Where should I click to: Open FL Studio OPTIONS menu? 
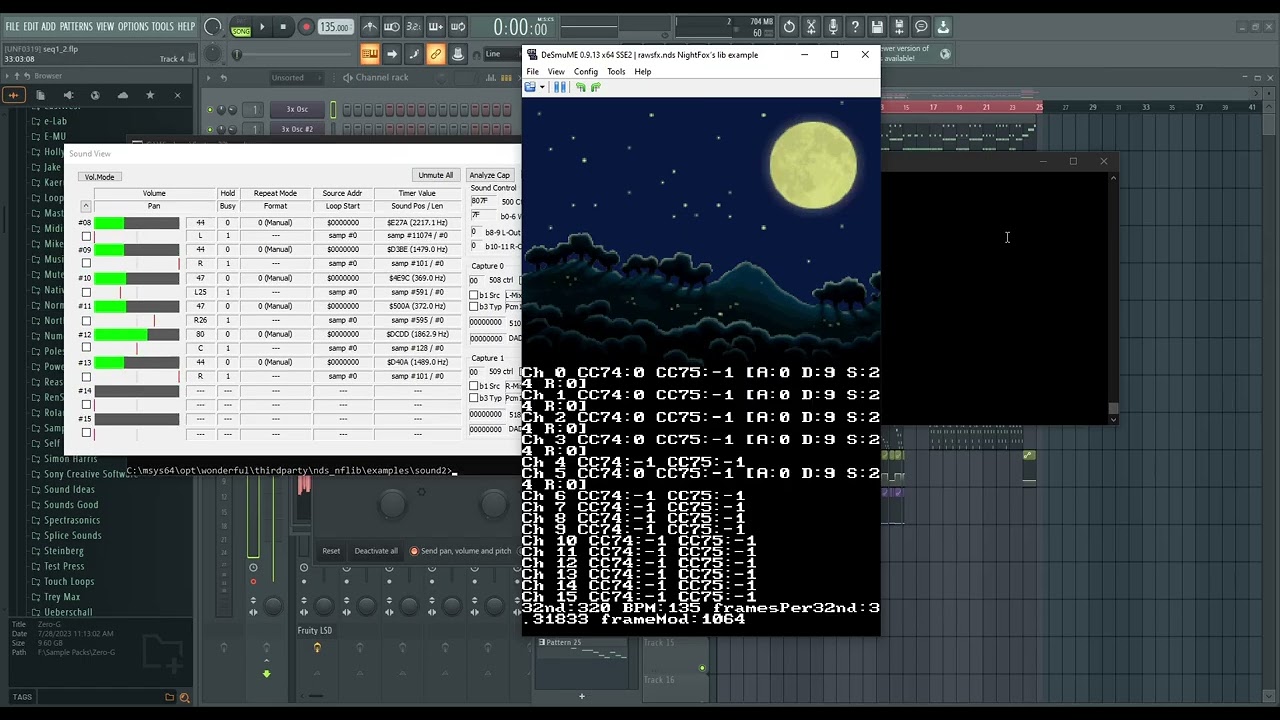point(133,26)
